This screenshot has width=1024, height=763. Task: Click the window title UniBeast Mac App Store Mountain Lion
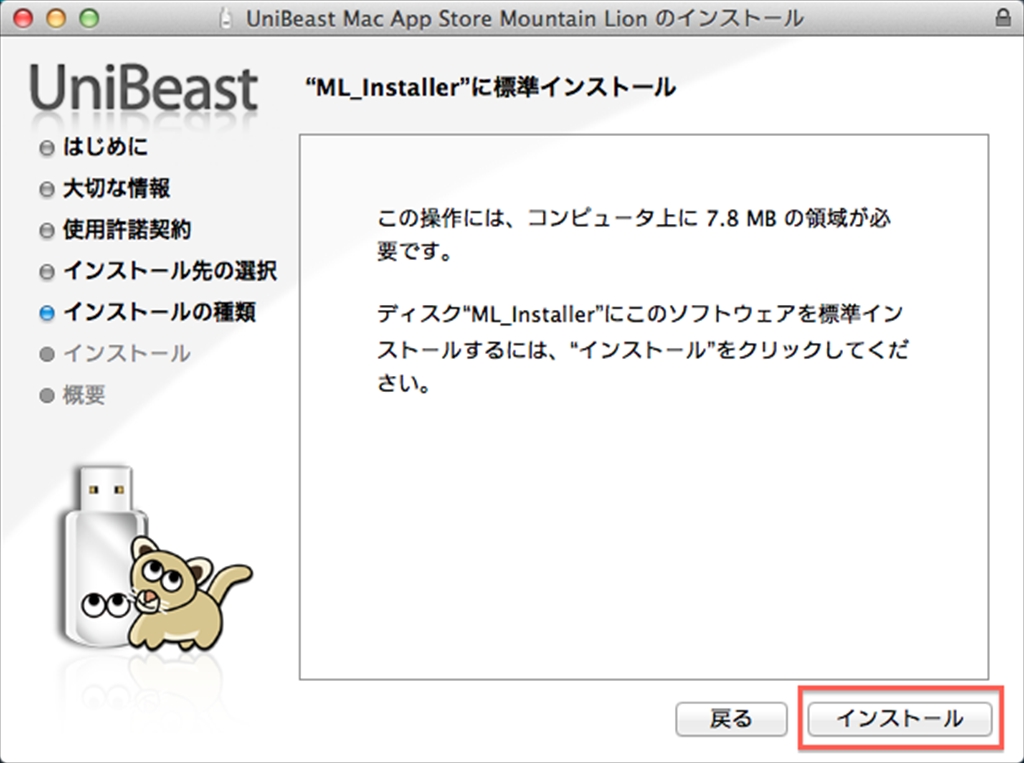(x=524, y=18)
